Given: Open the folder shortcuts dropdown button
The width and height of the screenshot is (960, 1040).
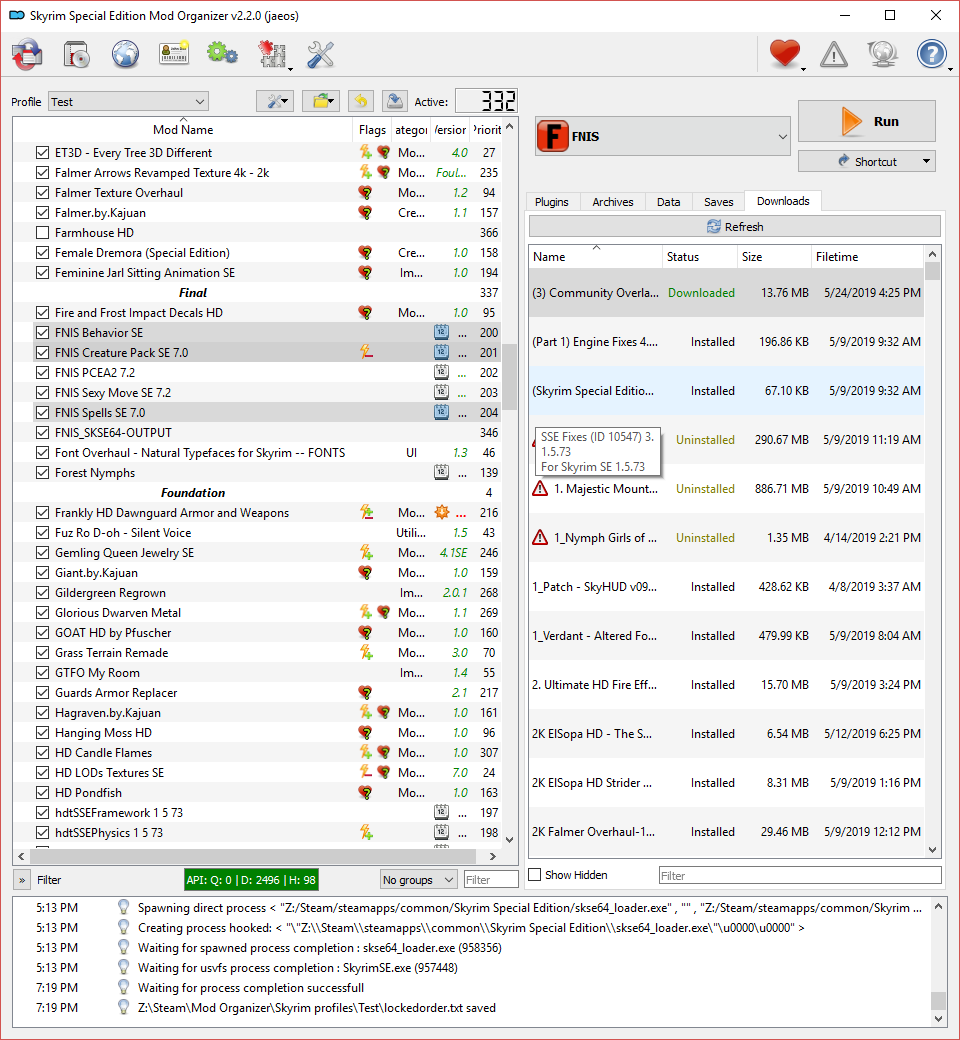Looking at the screenshot, I should click(x=321, y=101).
